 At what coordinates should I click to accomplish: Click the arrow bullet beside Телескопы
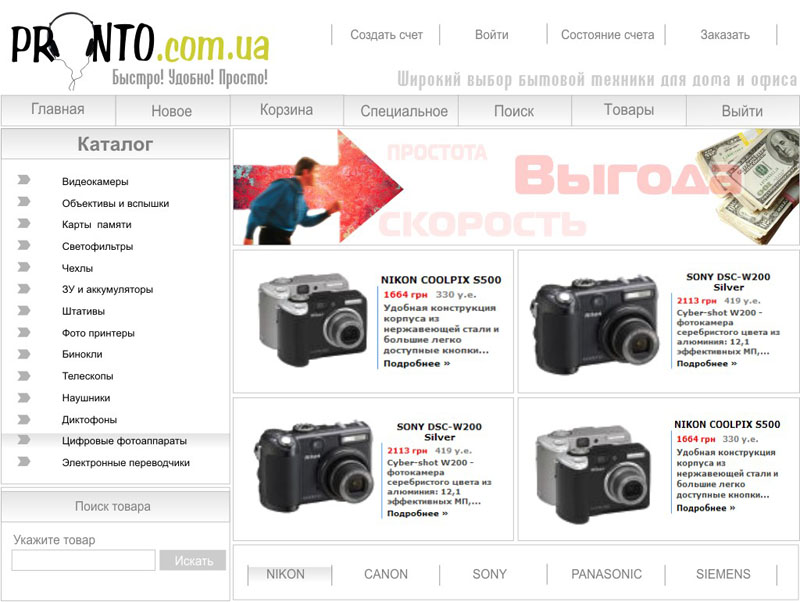click(24, 376)
